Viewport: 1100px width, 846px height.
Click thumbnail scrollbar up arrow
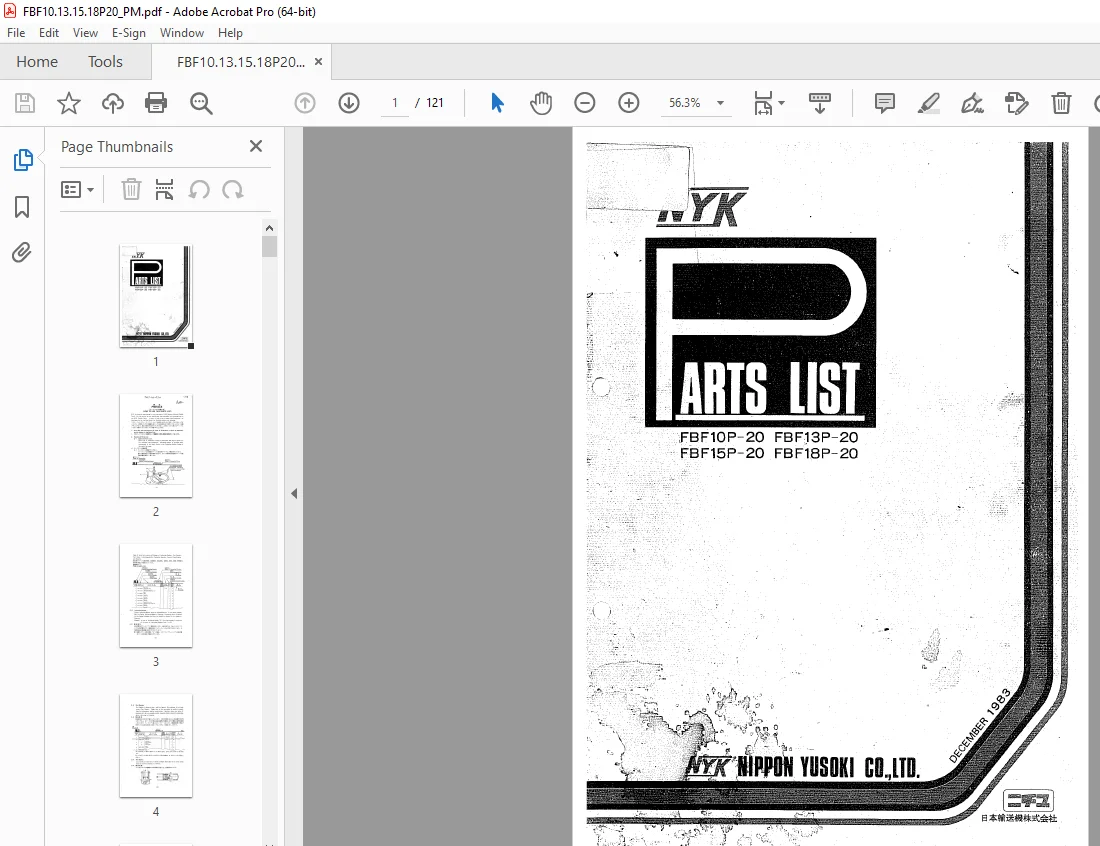(x=269, y=228)
